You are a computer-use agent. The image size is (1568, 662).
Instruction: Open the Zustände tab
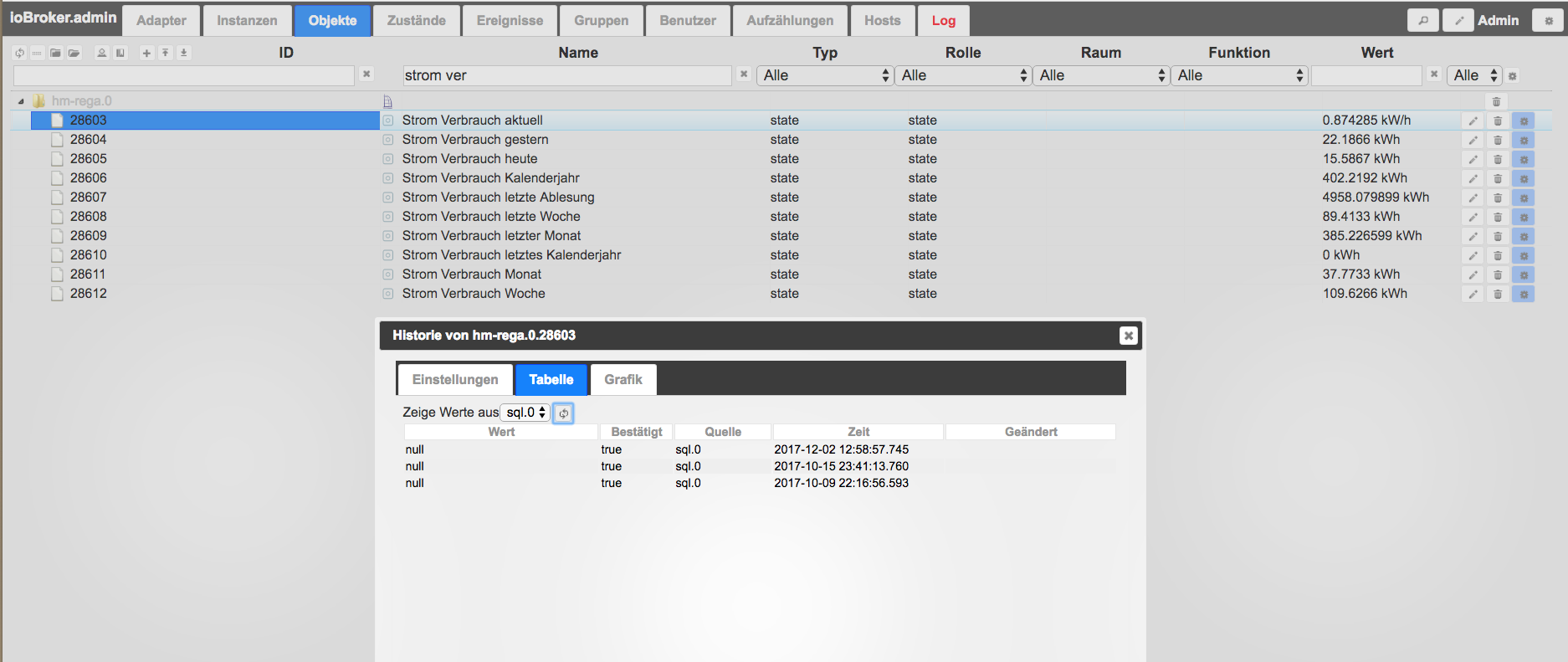(417, 21)
